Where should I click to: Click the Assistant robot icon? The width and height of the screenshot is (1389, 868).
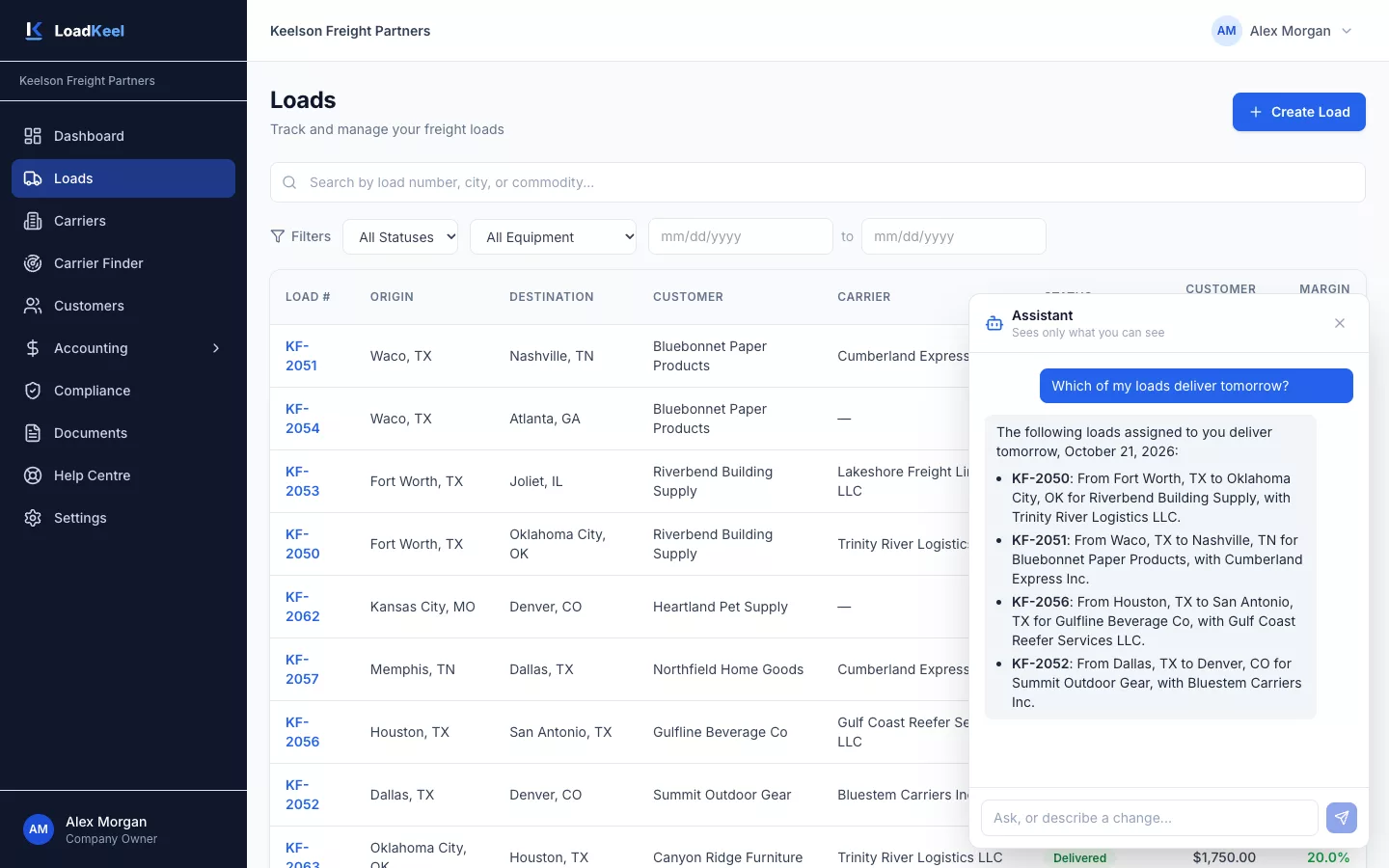point(994,323)
